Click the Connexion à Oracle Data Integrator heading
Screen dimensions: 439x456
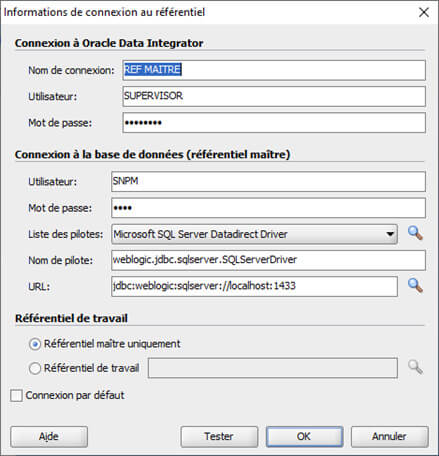tap(109, 43)
